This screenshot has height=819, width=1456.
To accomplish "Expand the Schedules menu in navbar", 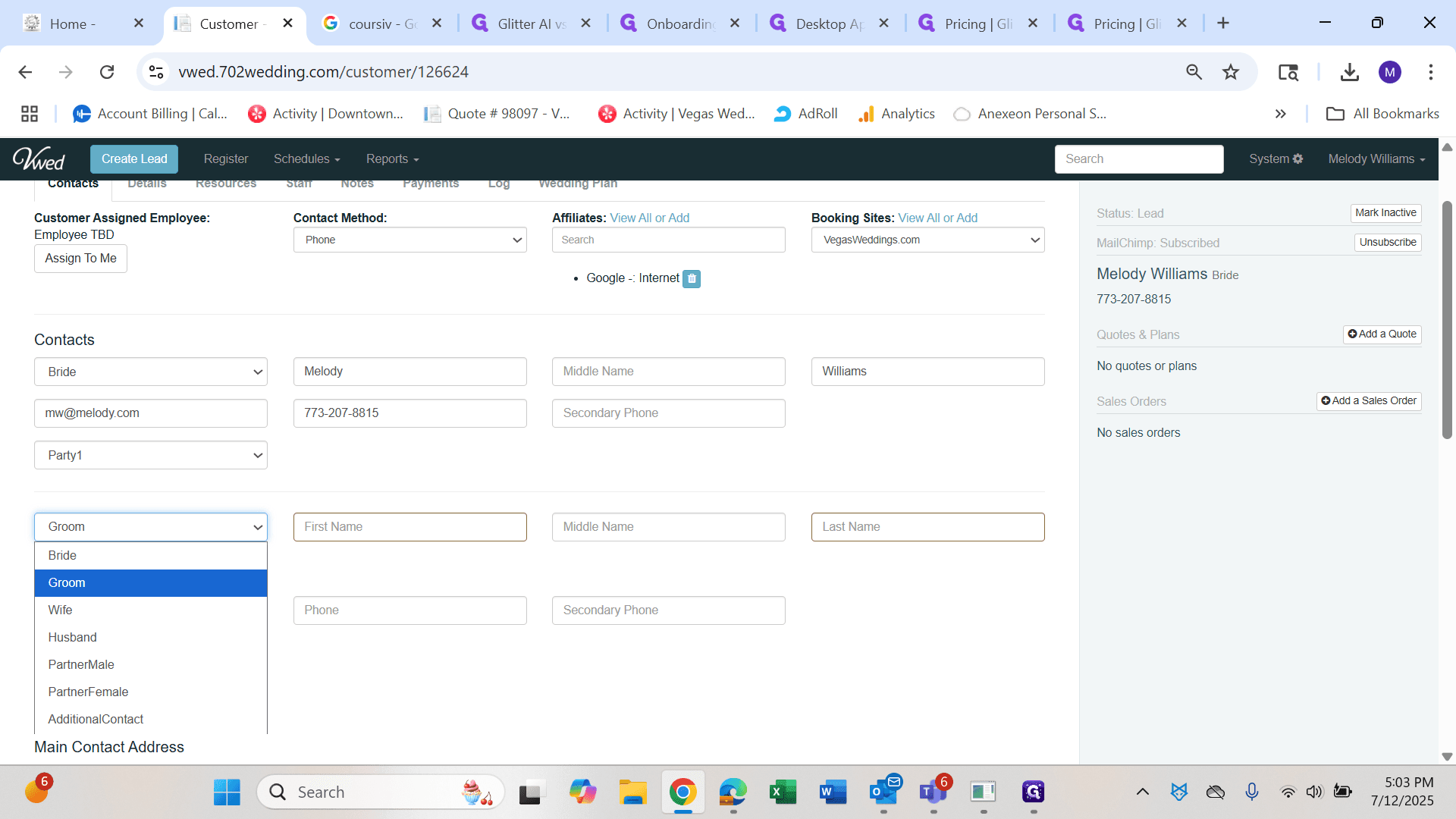I will pyautogui.click(x=307, y=158).
